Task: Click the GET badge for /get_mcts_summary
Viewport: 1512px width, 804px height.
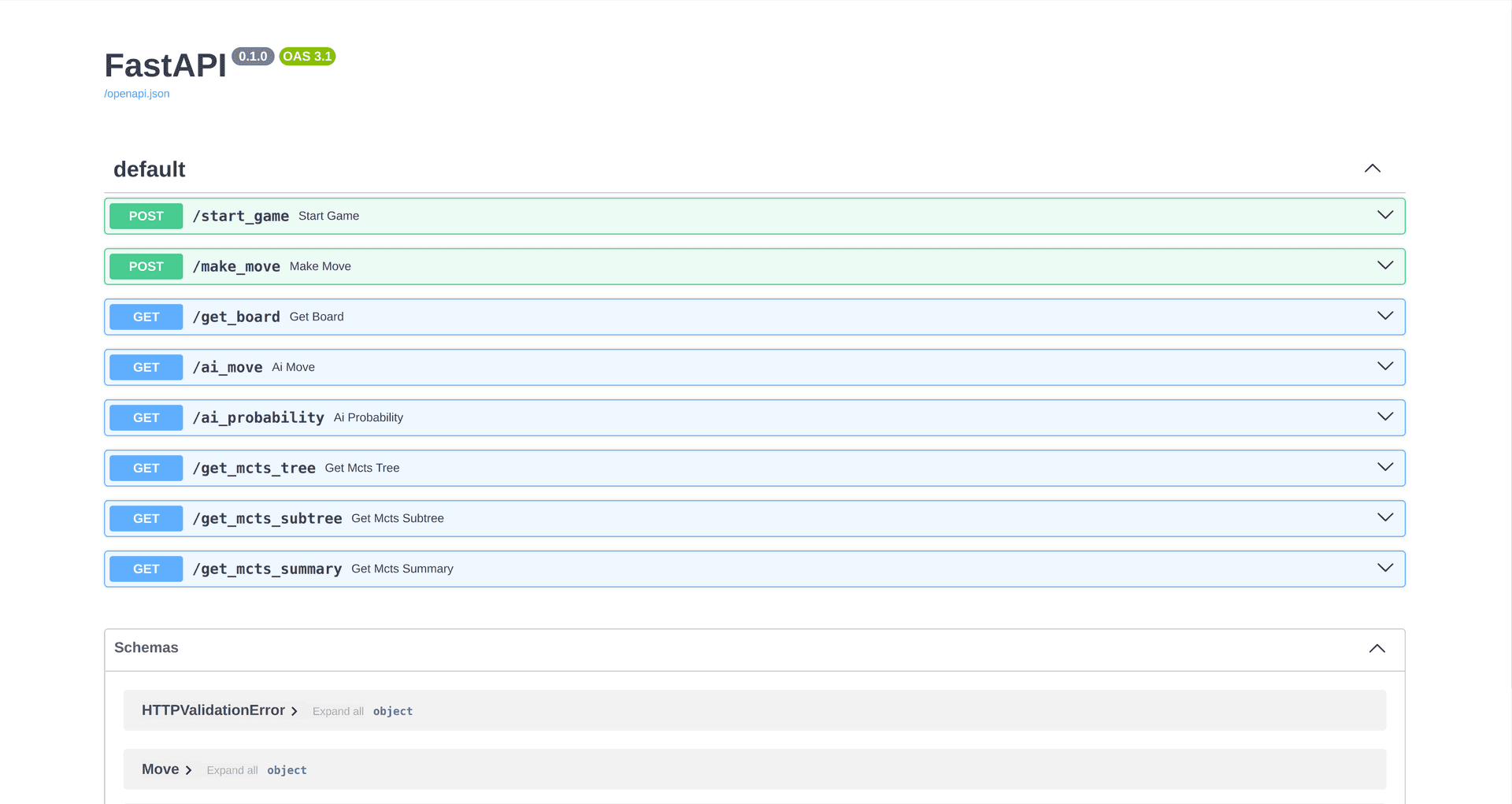Action: [x=146, y=569]
